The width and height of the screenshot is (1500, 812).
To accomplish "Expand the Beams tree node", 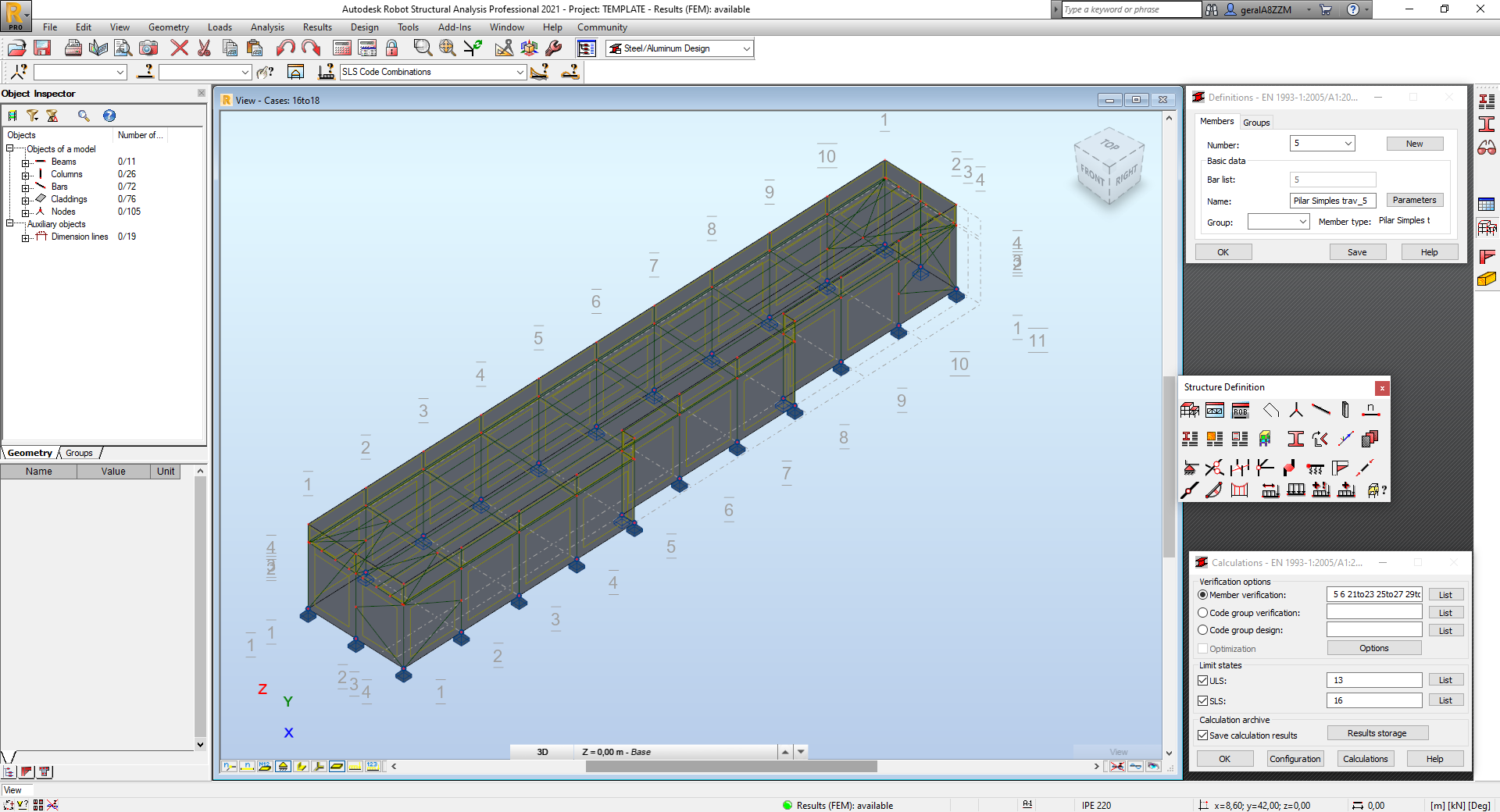I will pos(25,162).
